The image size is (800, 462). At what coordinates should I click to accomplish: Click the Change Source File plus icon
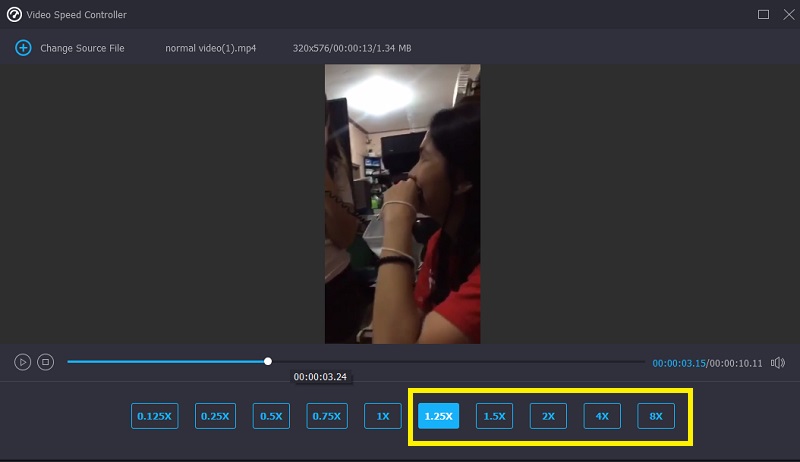click(23, 48)
